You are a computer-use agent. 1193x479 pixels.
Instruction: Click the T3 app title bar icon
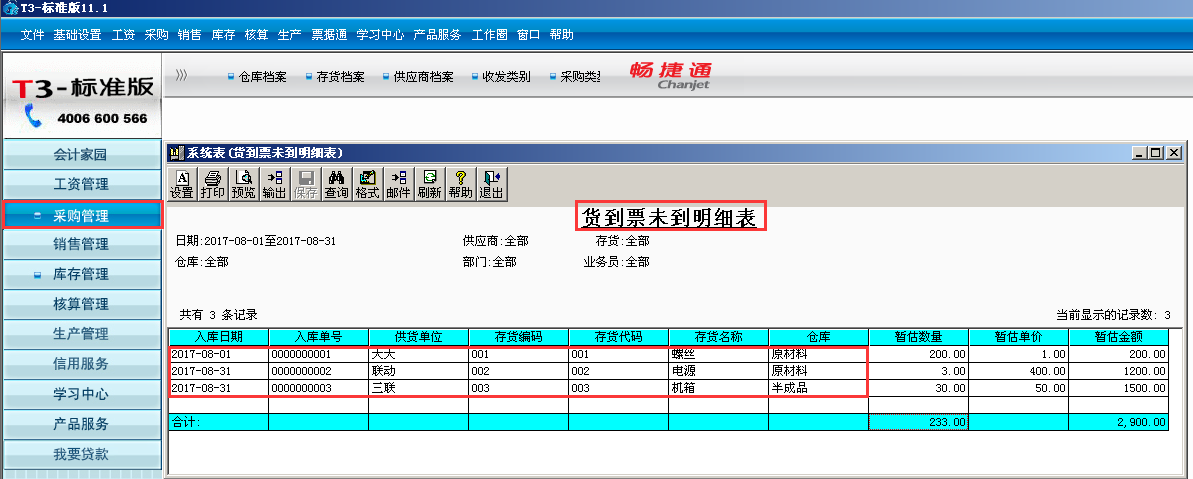(10, 8)
